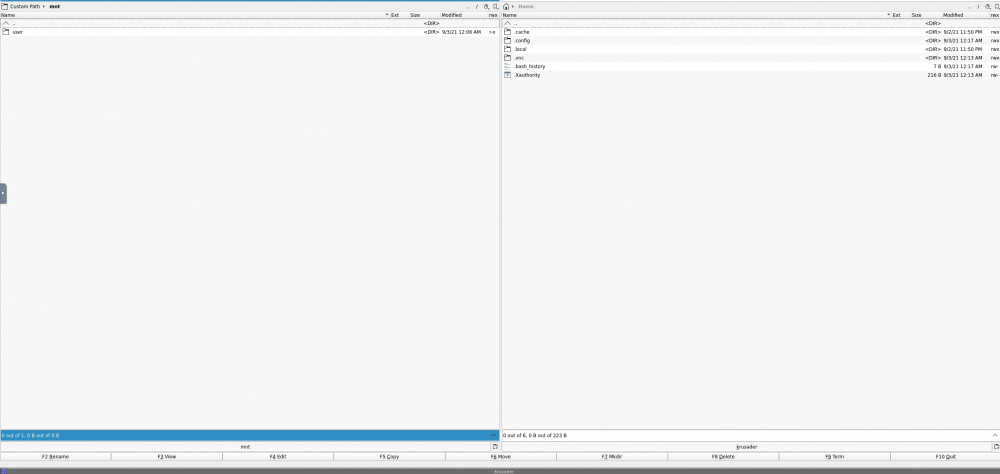Click the F9 Term button
Image resolution: width=1000 pixels, height=474 pixels.
pos(834,457)
